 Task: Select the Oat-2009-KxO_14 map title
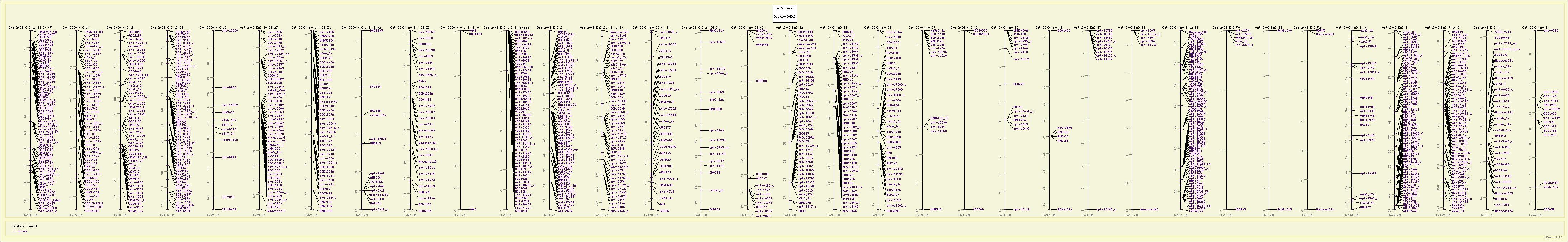click(x=76, y=27)
